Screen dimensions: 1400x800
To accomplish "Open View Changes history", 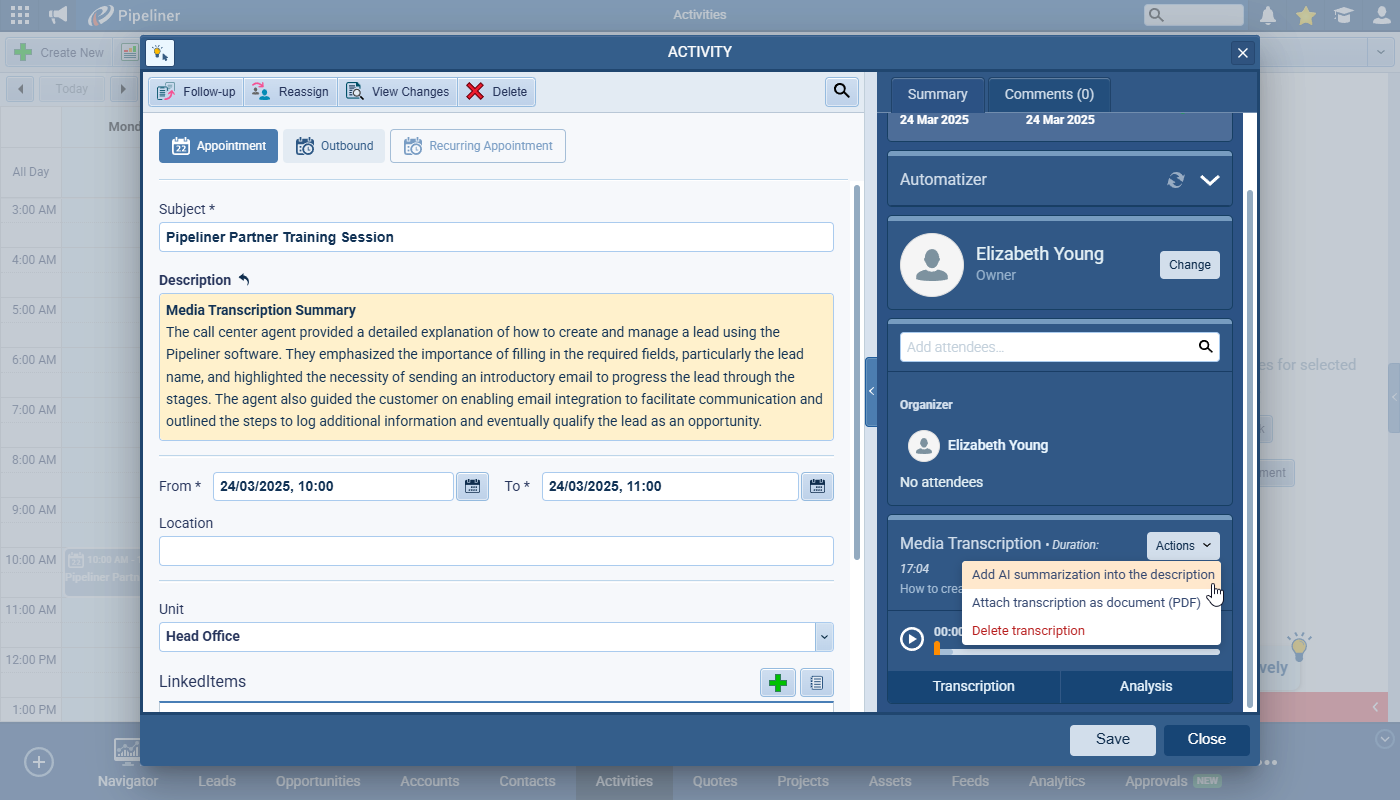I will coord(397,92).
